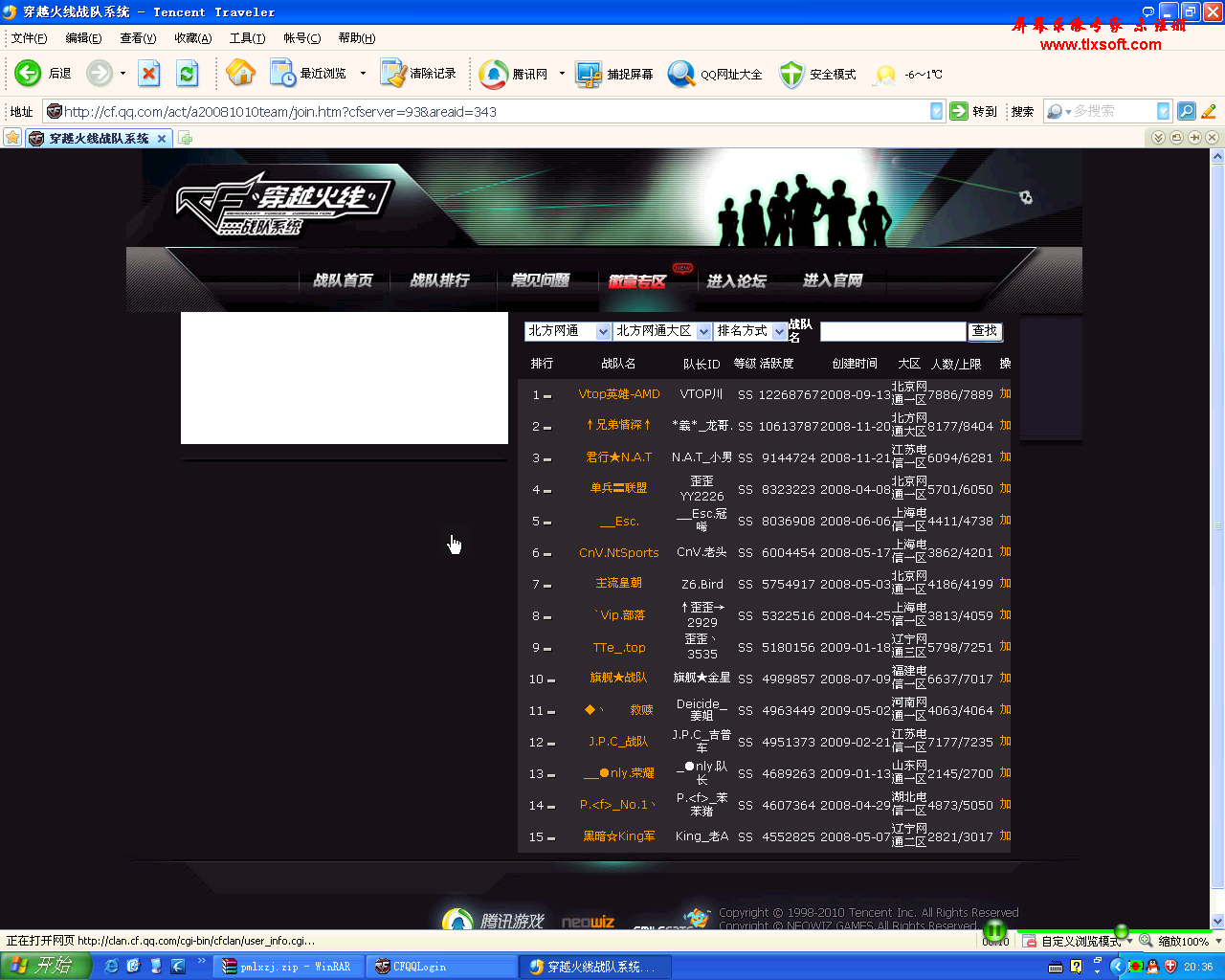Click the QQ penguin tray icon
The width and height of the screenshot is (1225, 980).
(x=1153, y=967)
